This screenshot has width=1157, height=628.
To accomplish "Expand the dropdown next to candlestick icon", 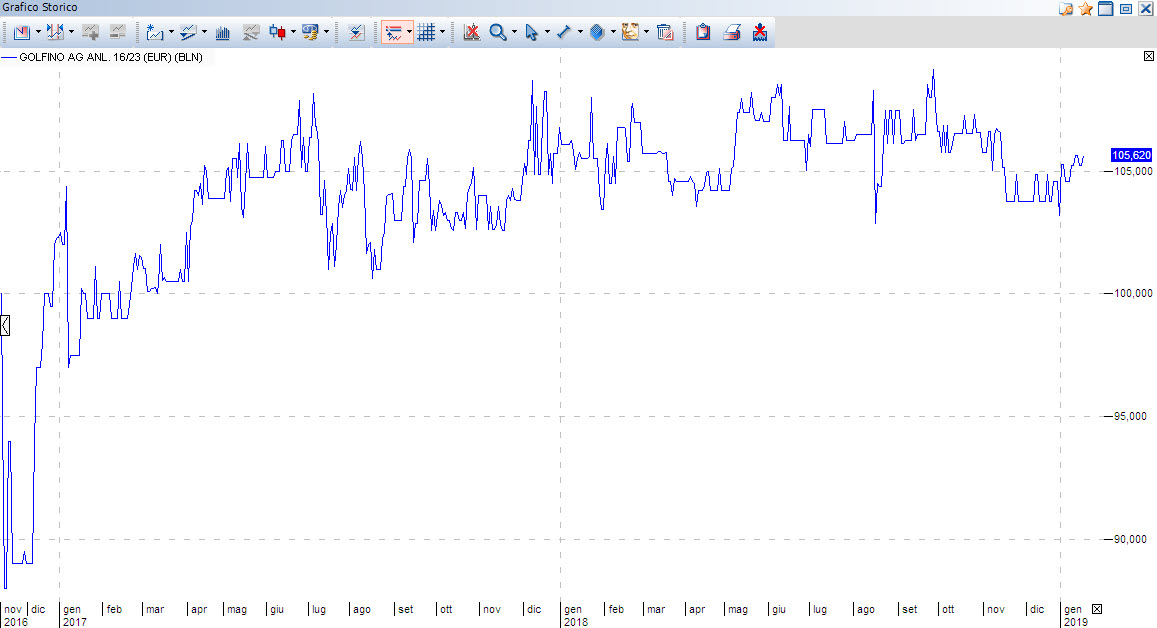I will click(x=293, y=32).
